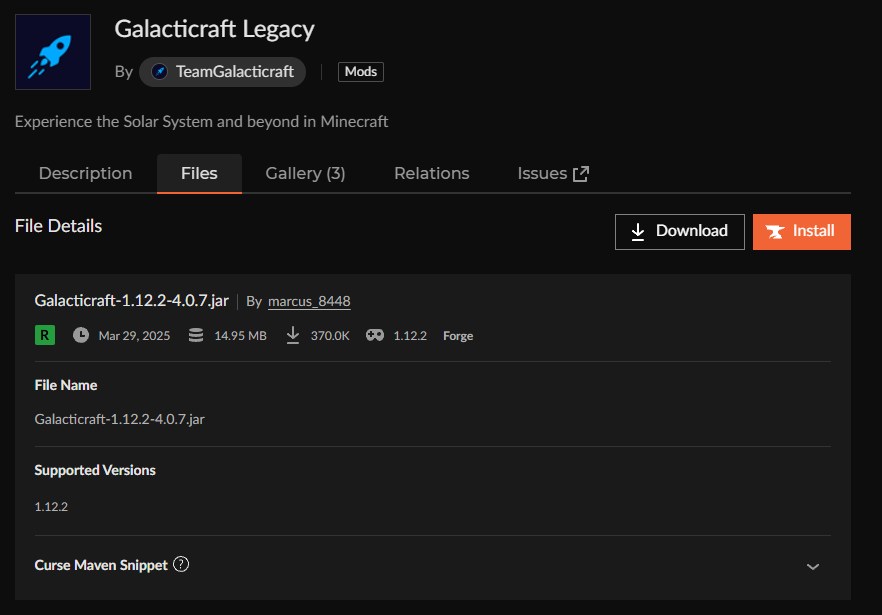Image resolution: width=882 pixels, height=615 pixels.
Task: Switch to the Description tab
Action: pos(85,172)
